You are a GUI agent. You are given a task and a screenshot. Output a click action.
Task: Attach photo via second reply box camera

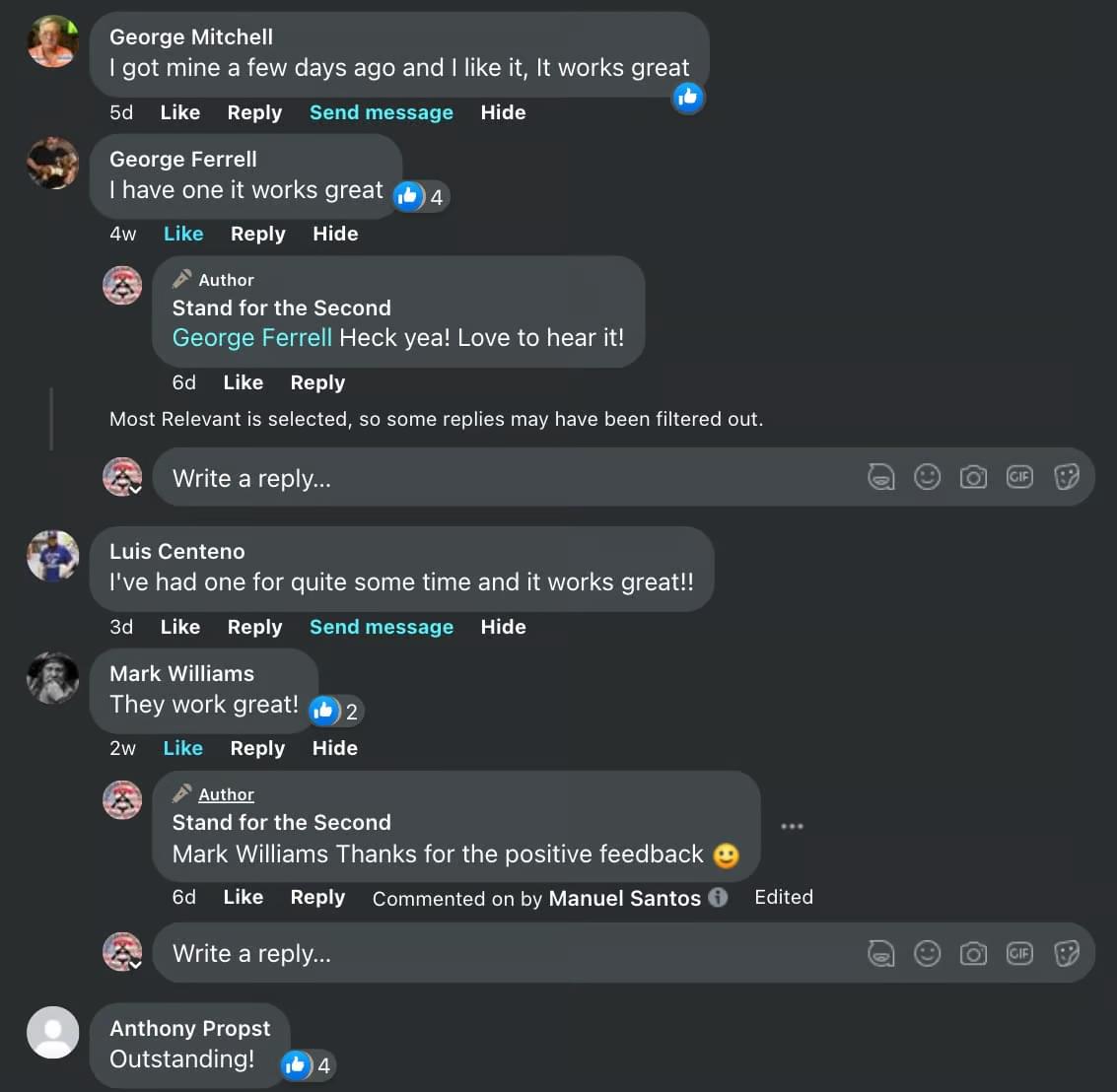point(973,953)
